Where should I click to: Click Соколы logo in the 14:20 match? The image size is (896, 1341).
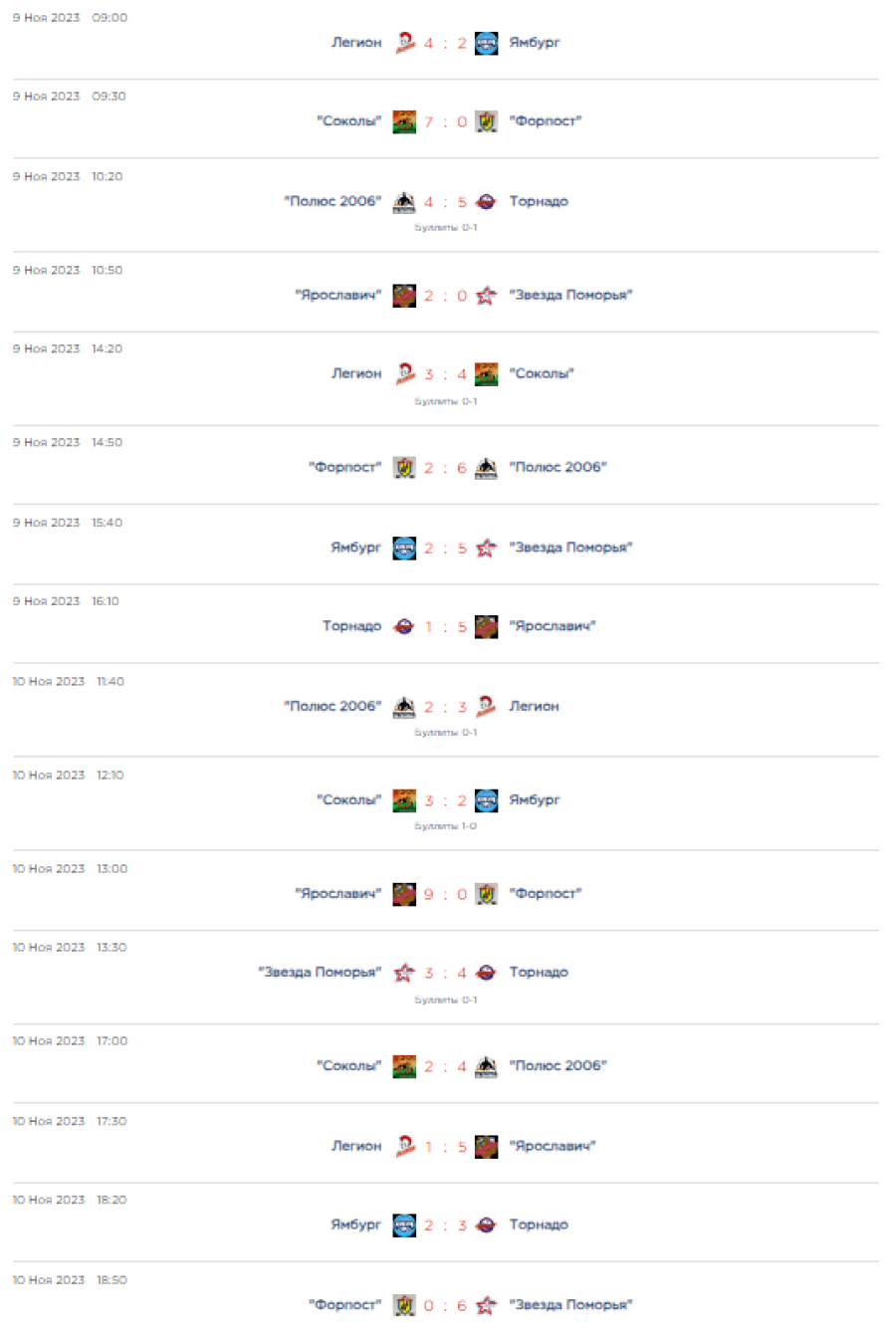point(486,374)
